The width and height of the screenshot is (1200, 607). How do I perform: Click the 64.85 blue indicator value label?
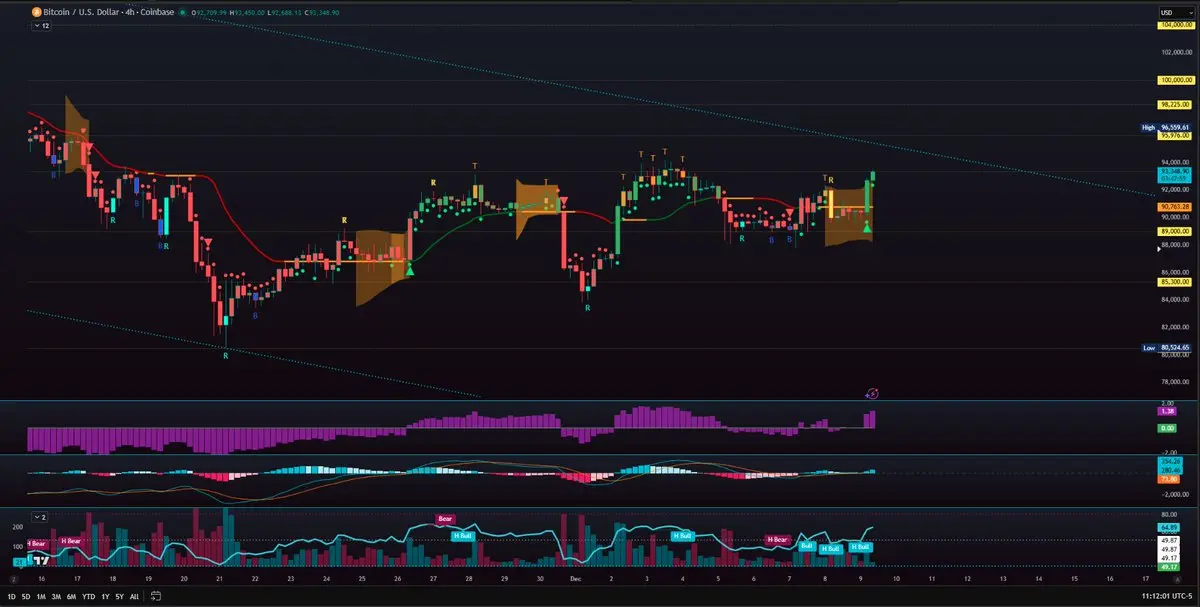point(1169,527)
